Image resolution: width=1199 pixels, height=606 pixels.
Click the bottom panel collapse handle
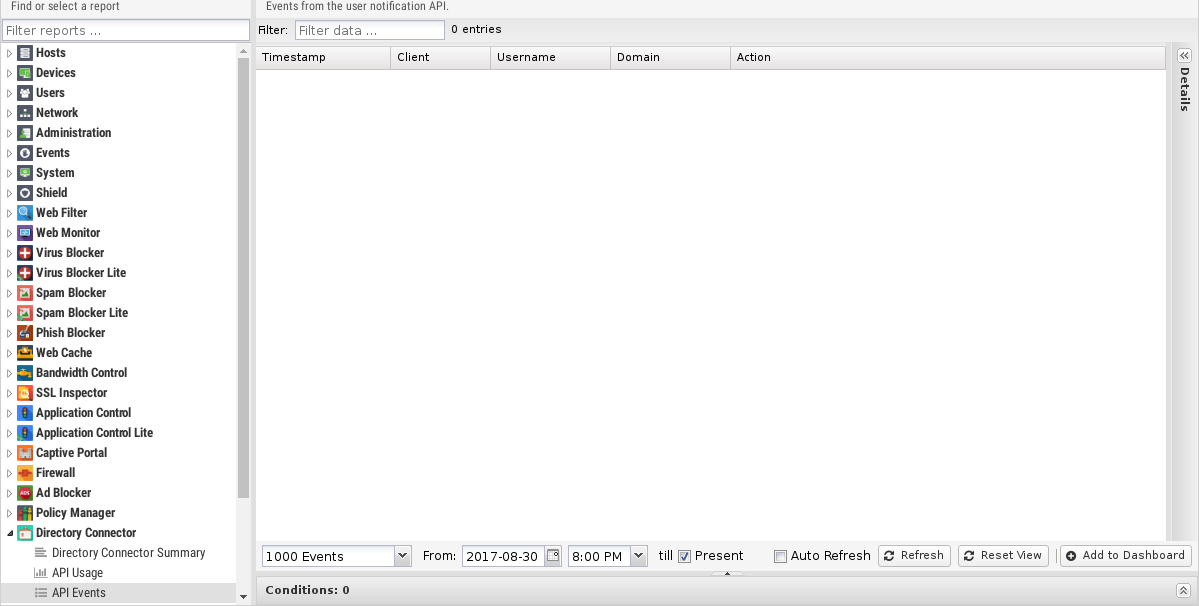point(726,573)
